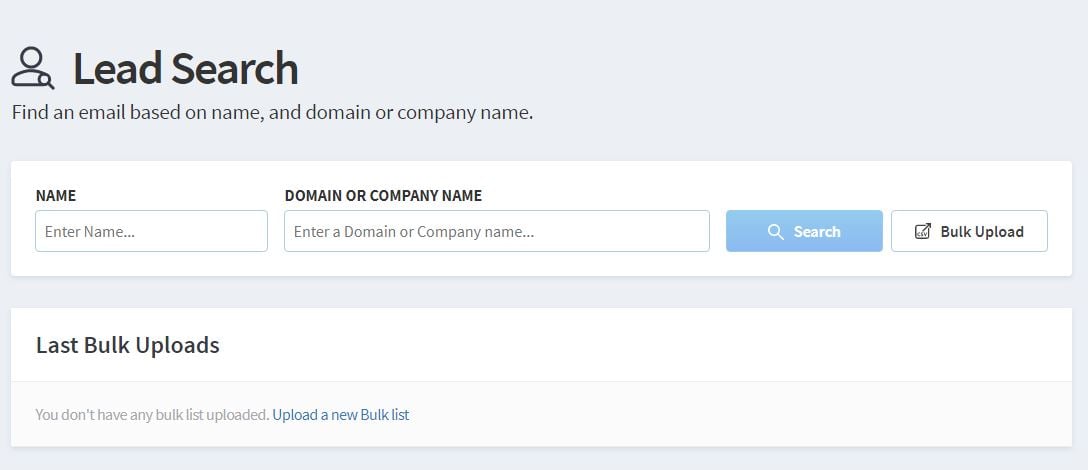
Task: Click the 'Lead Search' page heading
Action: (x=185, y=69)
